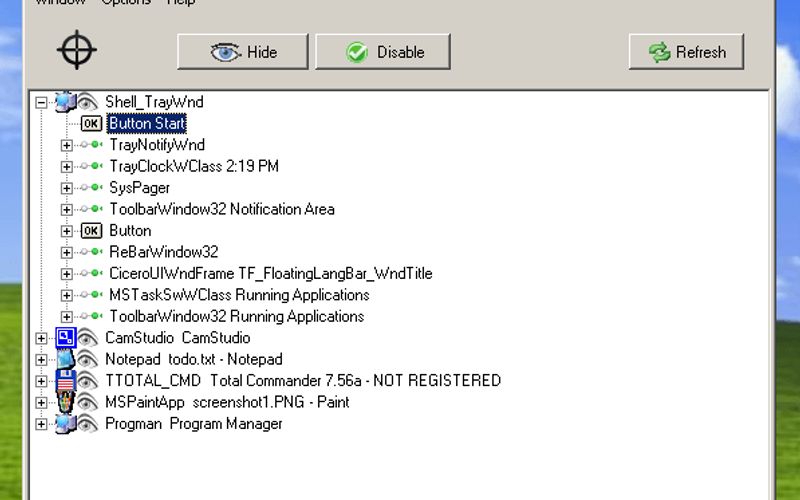Click control icon beside ToolbarWindow32 Notification Area
This screenshot has height=500, width=800.
[91, 209]
